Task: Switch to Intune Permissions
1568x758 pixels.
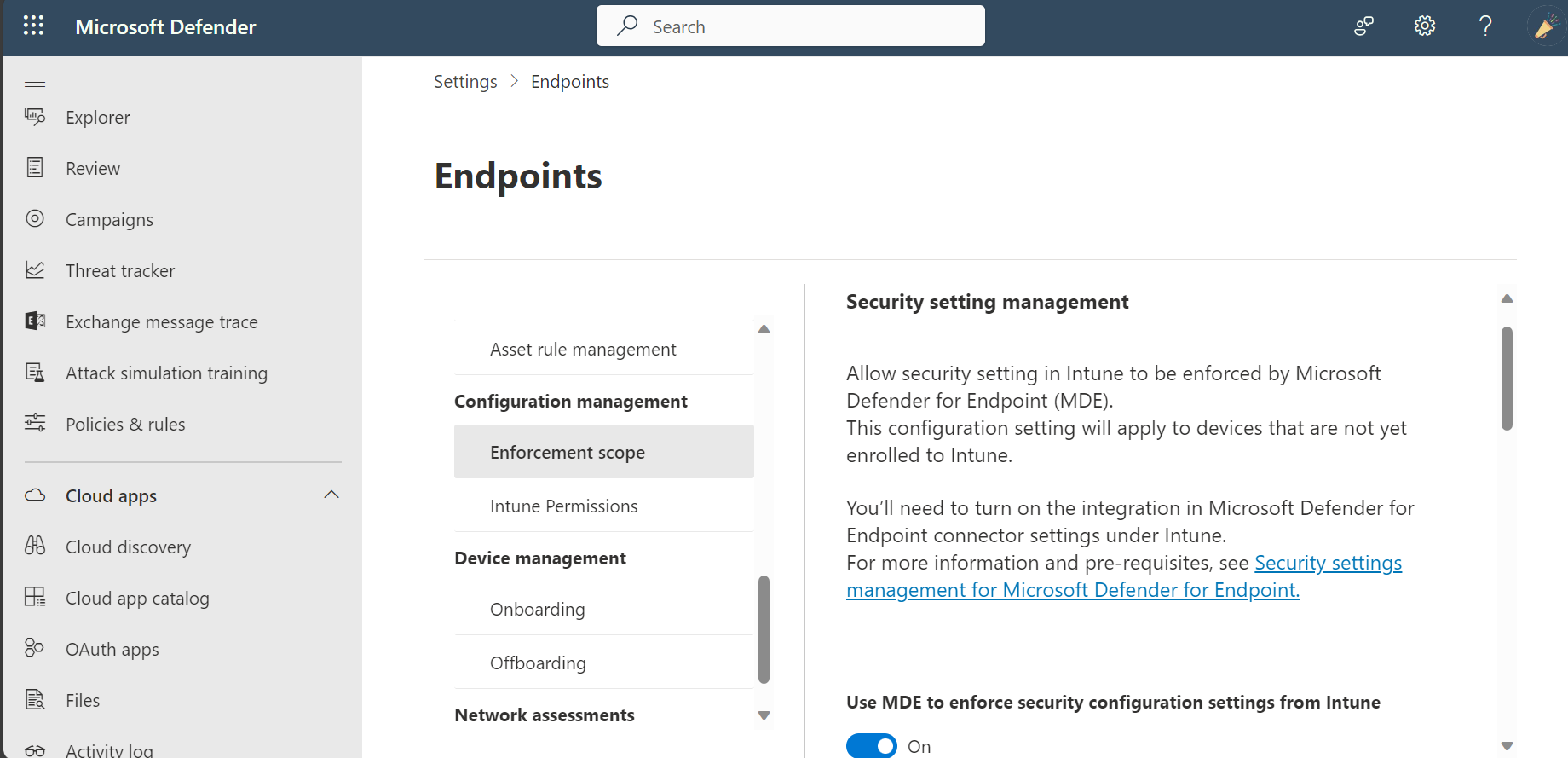Action: point(563,506)
